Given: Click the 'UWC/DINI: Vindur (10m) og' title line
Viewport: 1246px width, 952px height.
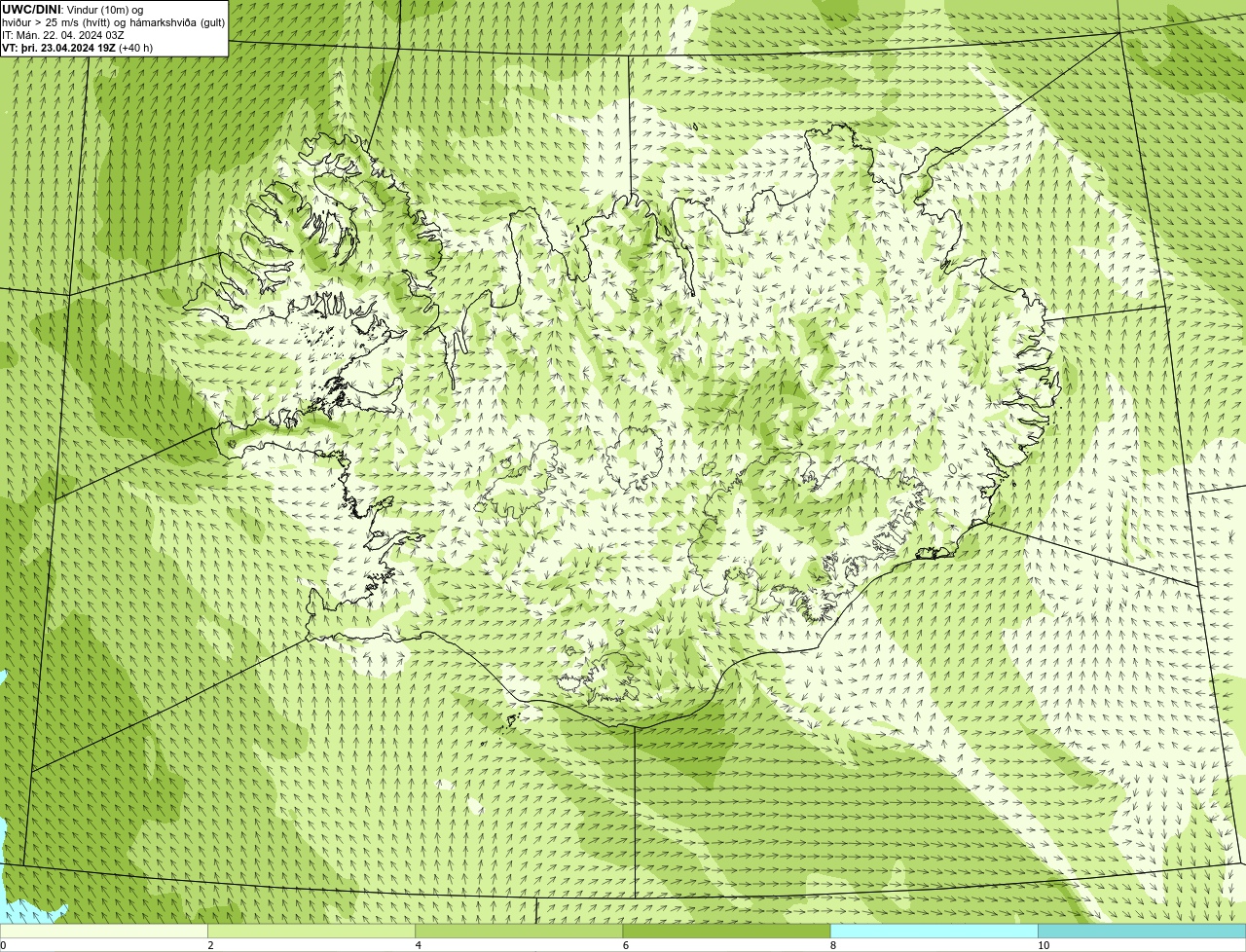Looking at the screenshot, I should tap(73, 10).
